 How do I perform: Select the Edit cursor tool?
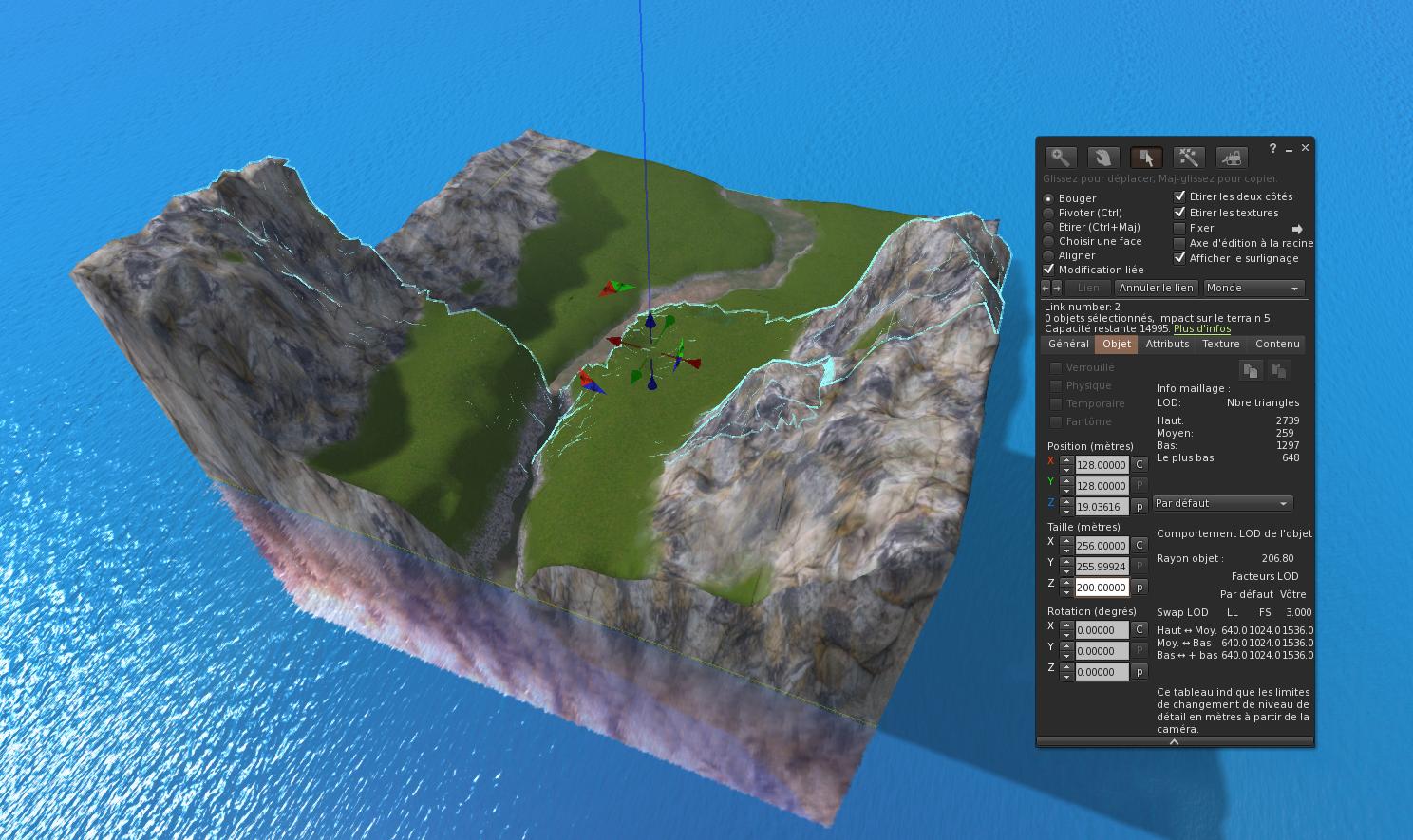tap(1146, 158)
